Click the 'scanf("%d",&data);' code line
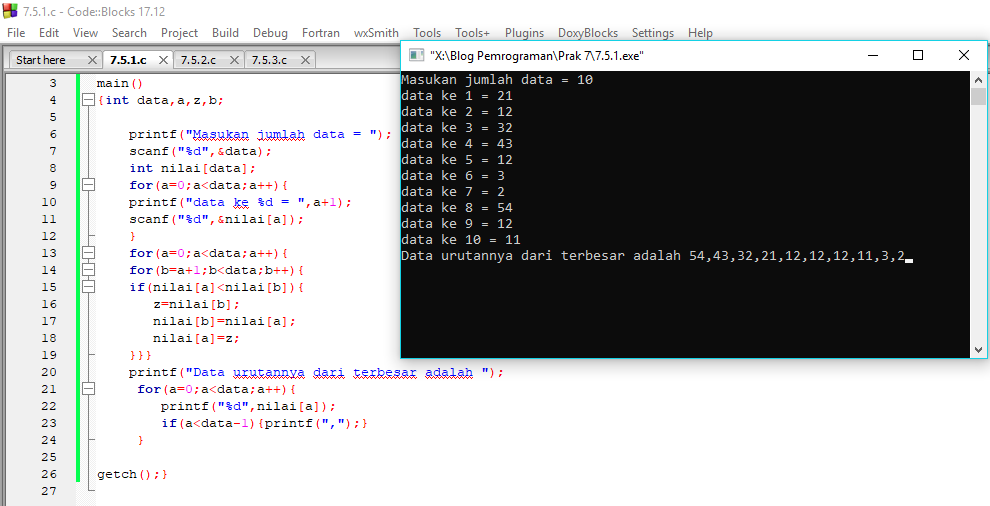Image resolution: width=990 pixels, height=506 pixels. tap(200, 151)
